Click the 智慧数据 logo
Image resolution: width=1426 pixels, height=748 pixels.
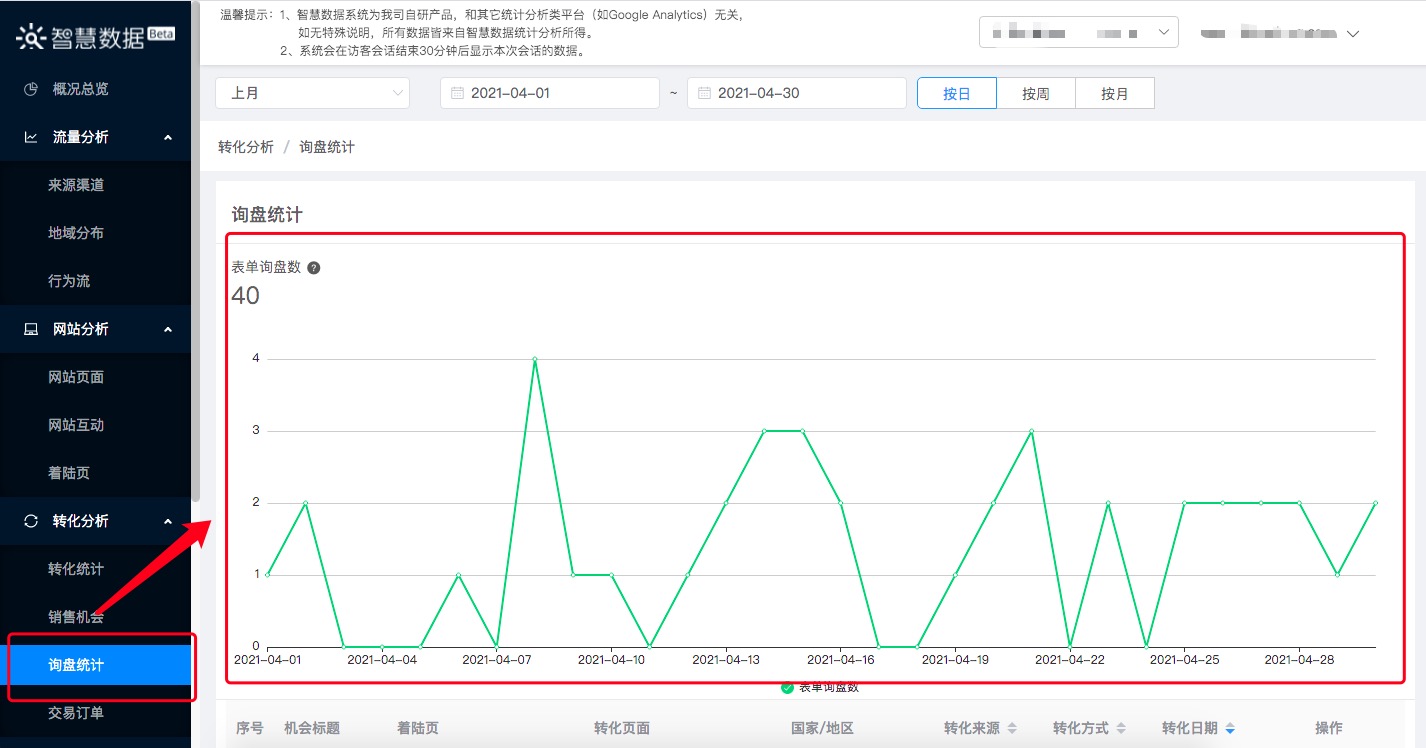coord(95,36)
